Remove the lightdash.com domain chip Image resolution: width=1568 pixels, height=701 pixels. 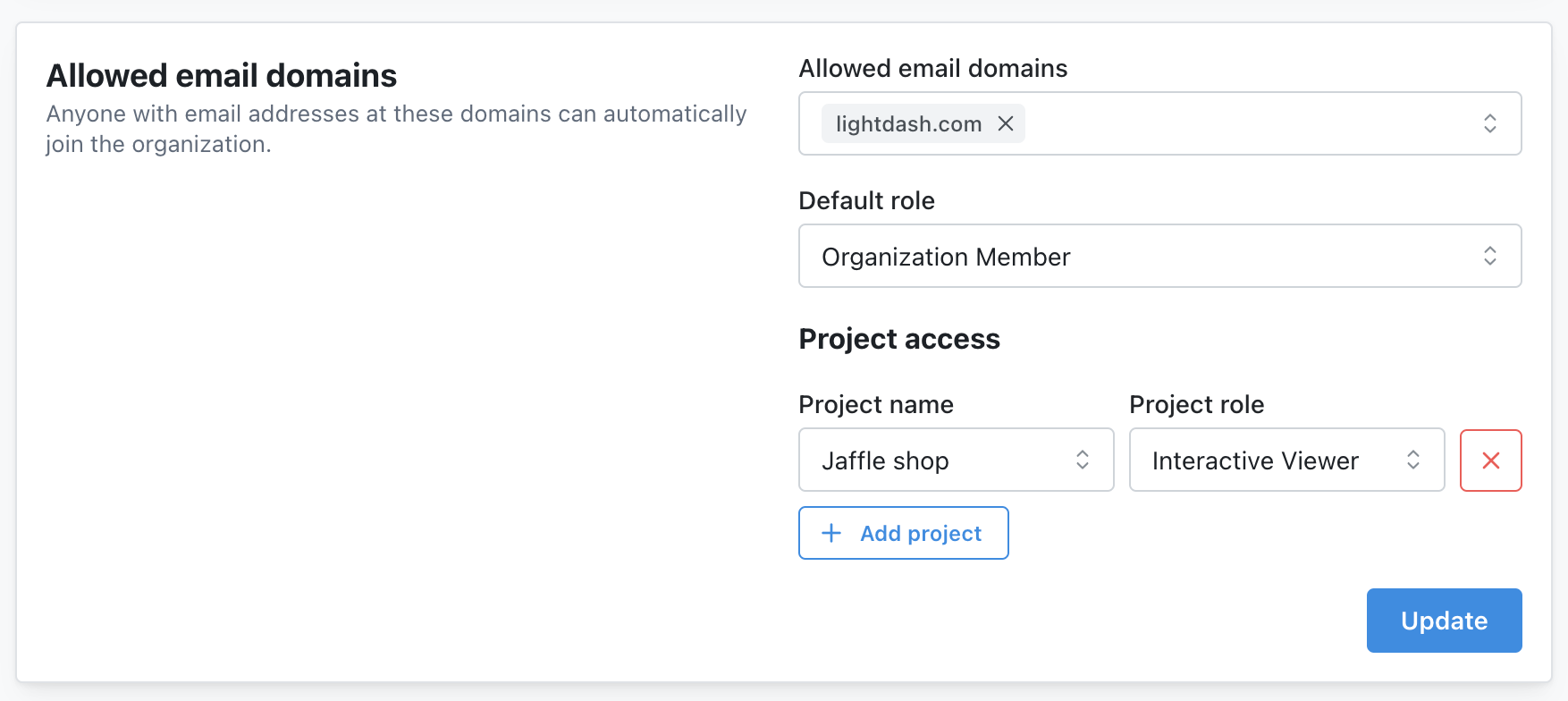point(1006,123)
